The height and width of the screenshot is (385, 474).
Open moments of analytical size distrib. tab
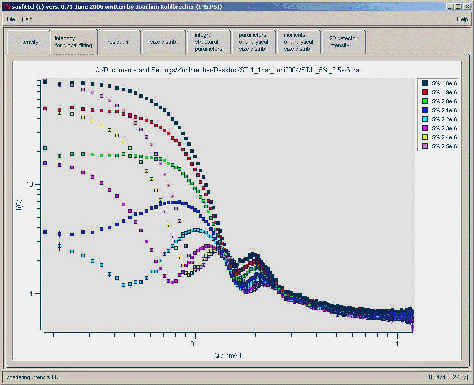click(x=298, y=42)
